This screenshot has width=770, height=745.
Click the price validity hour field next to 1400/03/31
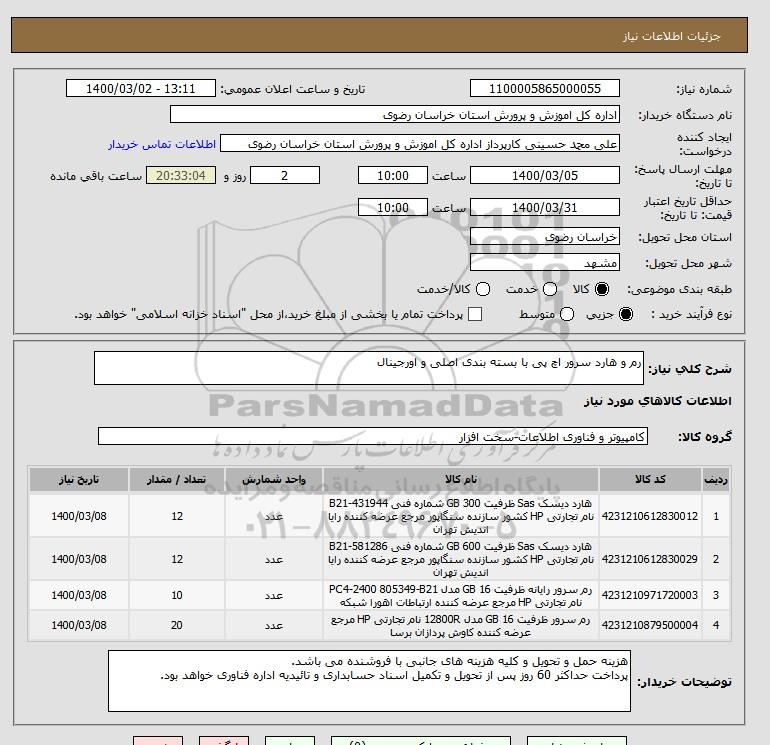click(x=393, y=207)
